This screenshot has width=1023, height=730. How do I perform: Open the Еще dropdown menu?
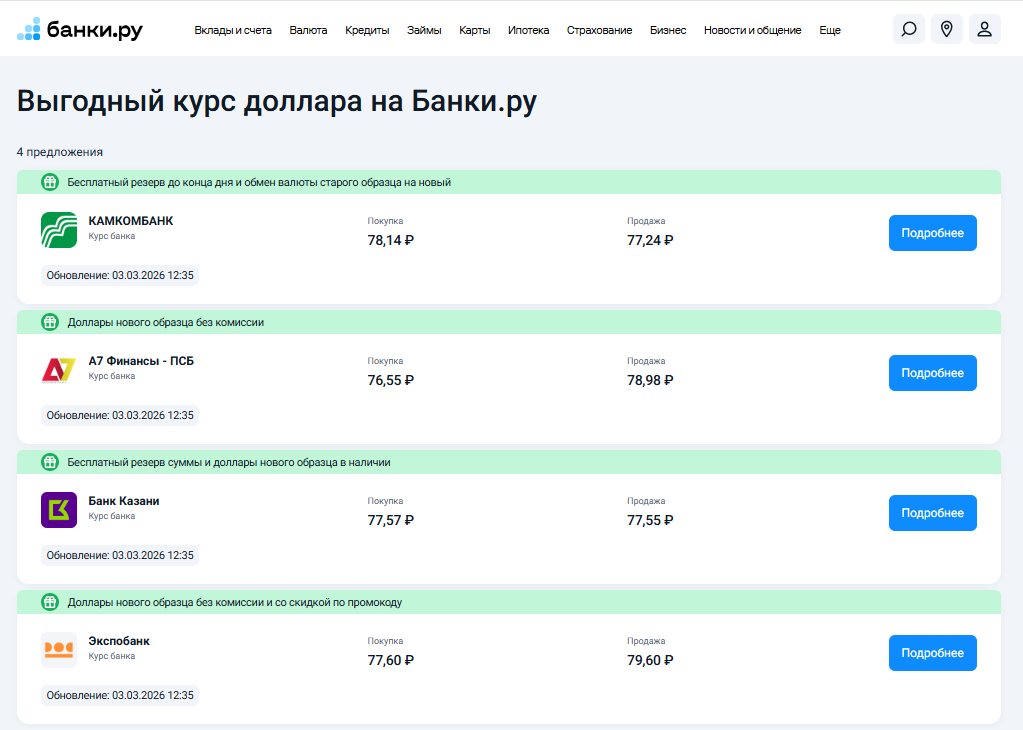[829, 30]
